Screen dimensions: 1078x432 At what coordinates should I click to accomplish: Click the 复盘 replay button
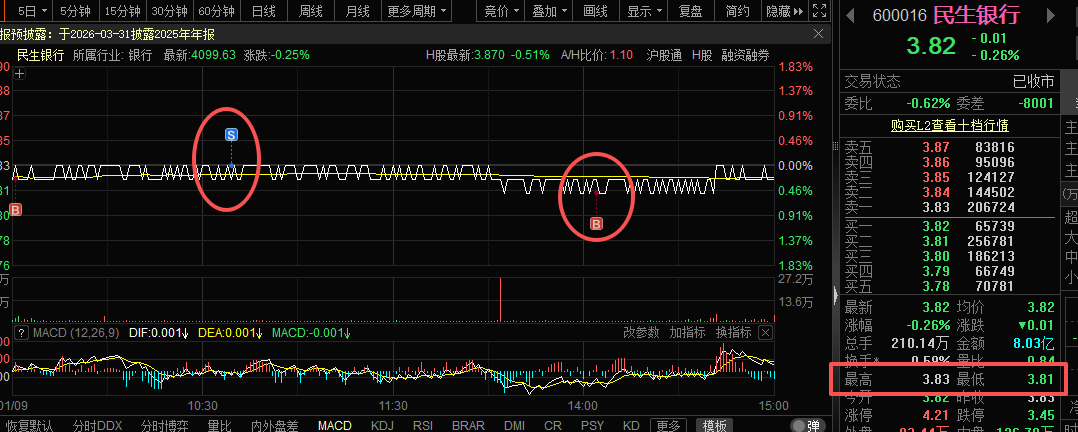690,11
